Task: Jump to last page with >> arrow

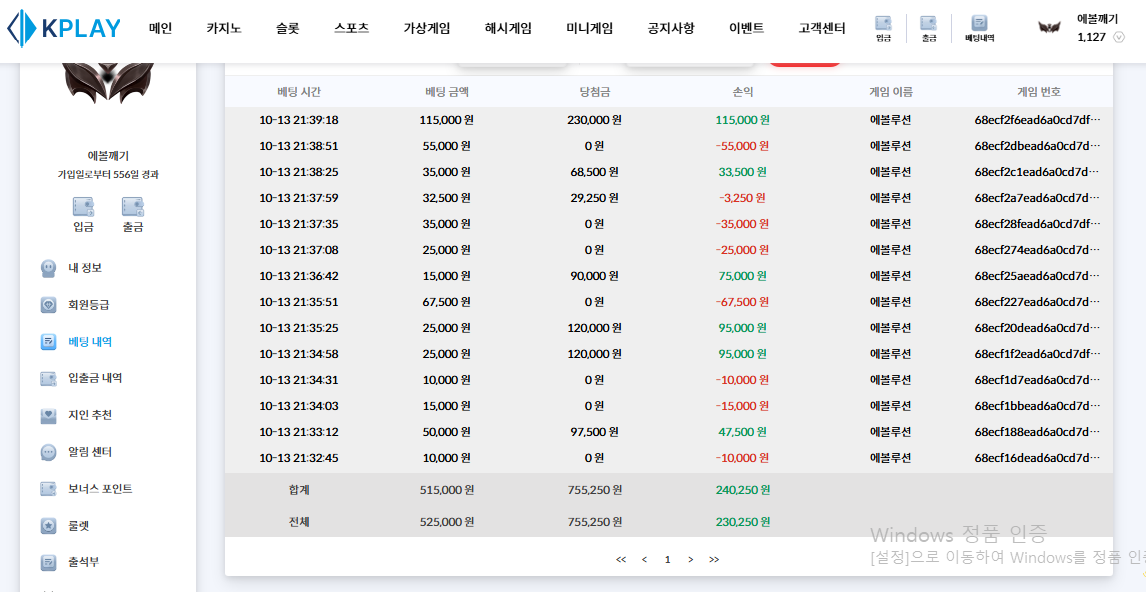Action: click(714, 559)
